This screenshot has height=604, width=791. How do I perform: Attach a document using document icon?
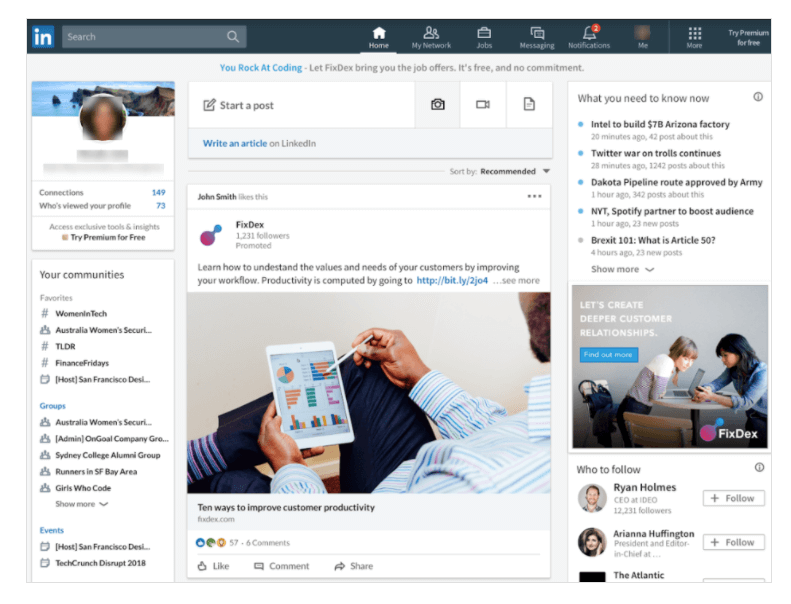coord(529,104)
